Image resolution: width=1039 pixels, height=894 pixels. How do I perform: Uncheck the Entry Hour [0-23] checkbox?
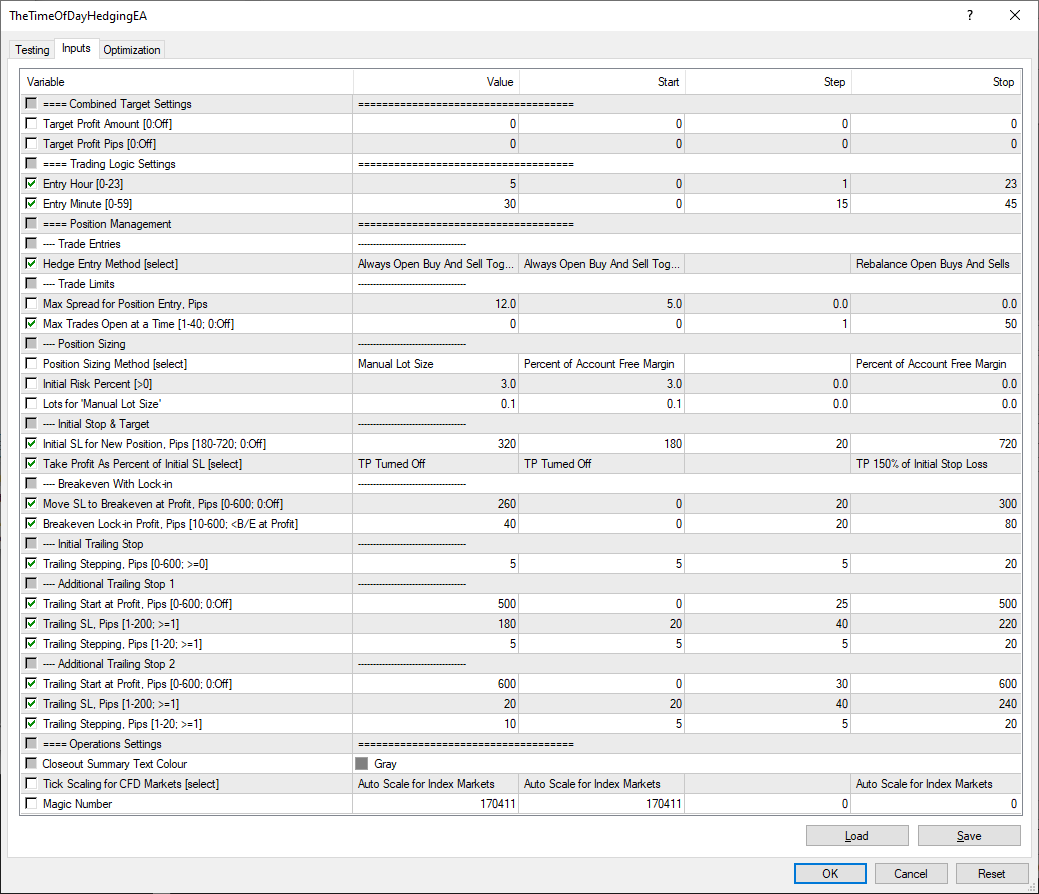pyautogui.click(x=32, y=184)
